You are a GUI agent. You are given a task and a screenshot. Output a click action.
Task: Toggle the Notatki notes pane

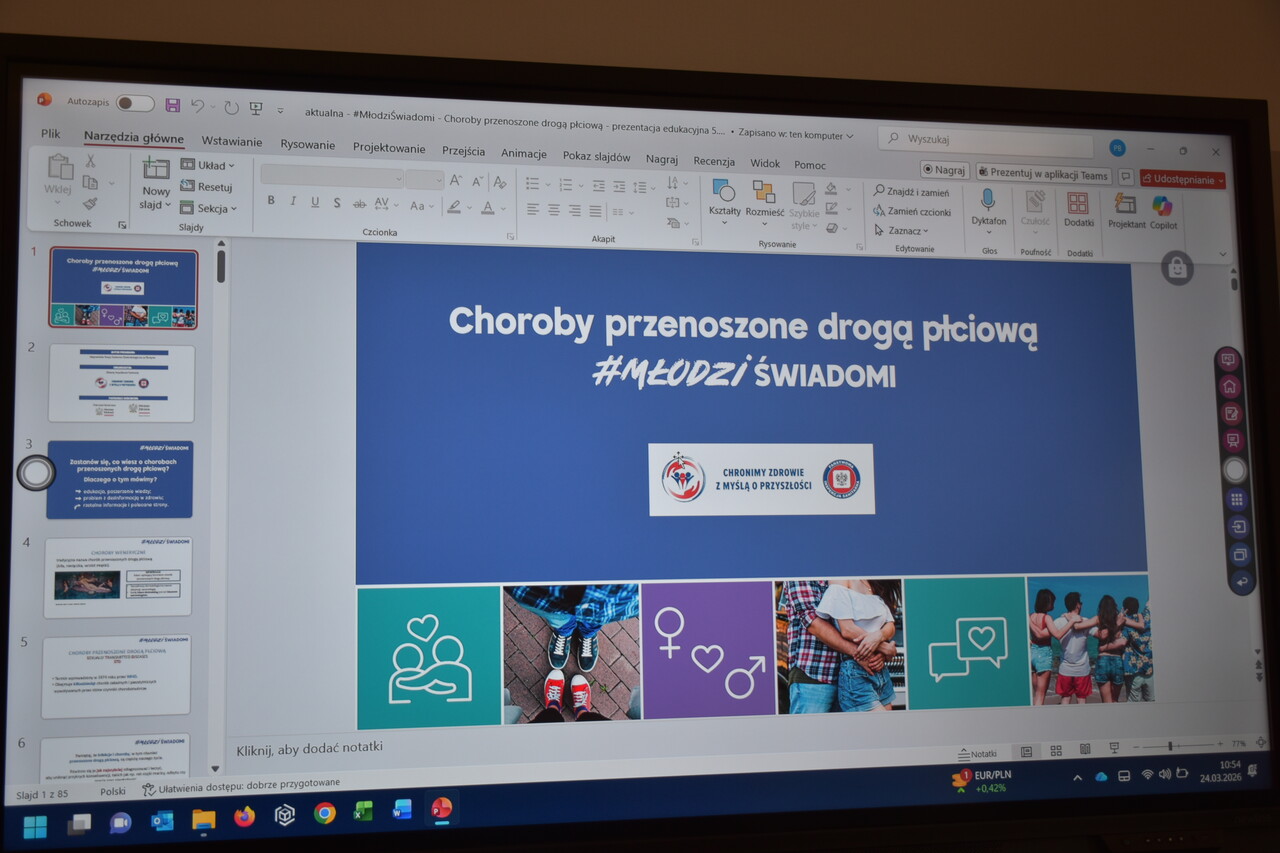[977, 753]
